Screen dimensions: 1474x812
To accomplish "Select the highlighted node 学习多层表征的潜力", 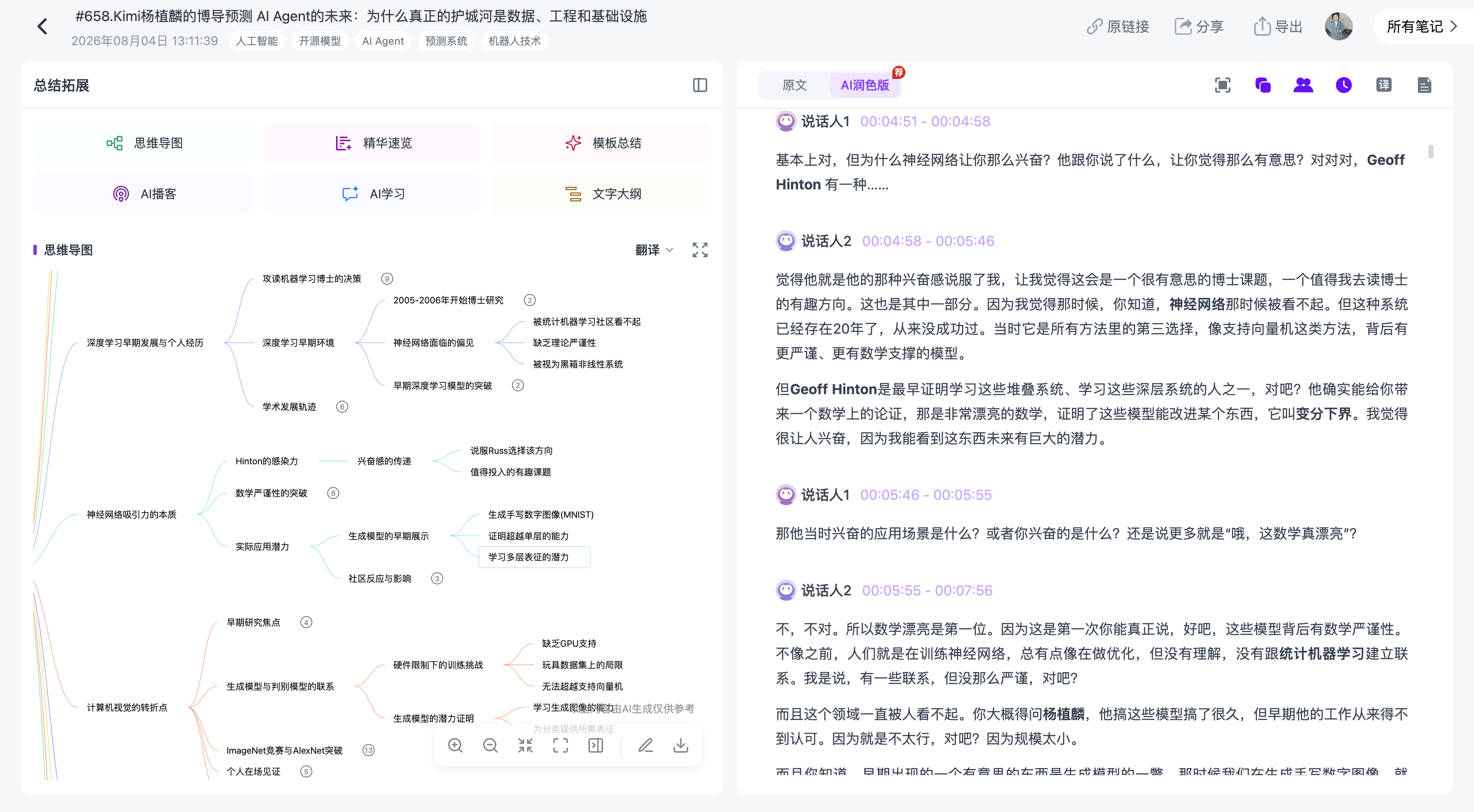I will click(534, 557).
